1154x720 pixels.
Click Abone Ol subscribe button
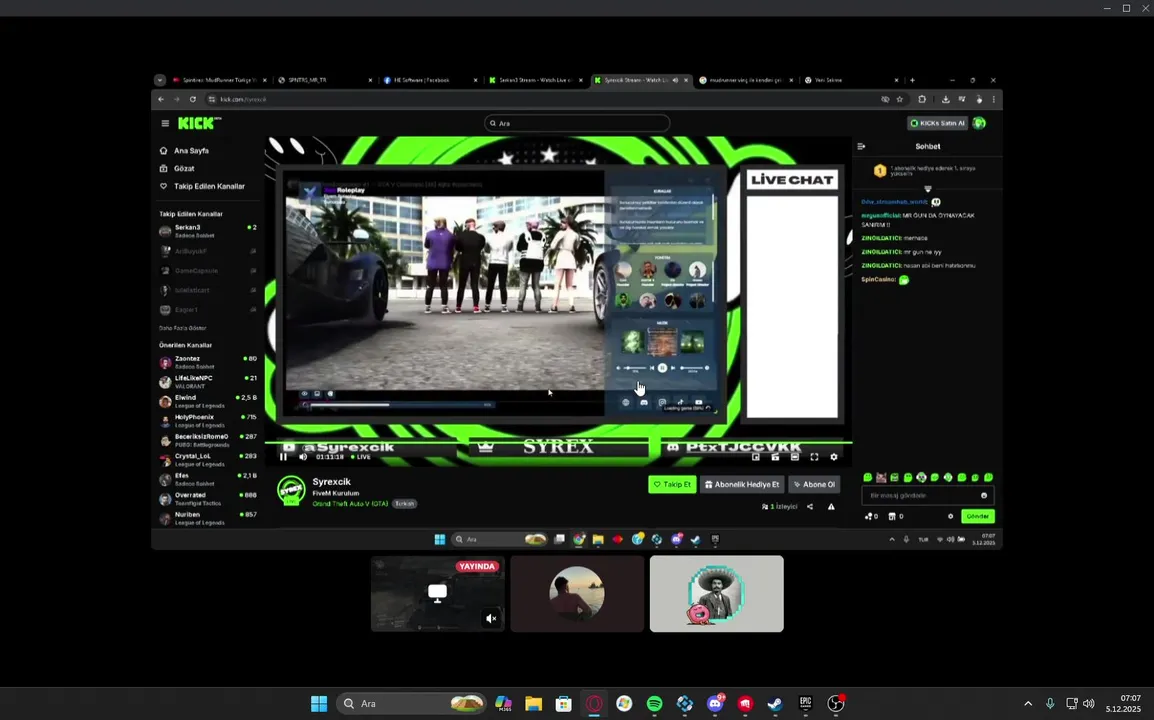pyautogui.click(x=814, y=484)
